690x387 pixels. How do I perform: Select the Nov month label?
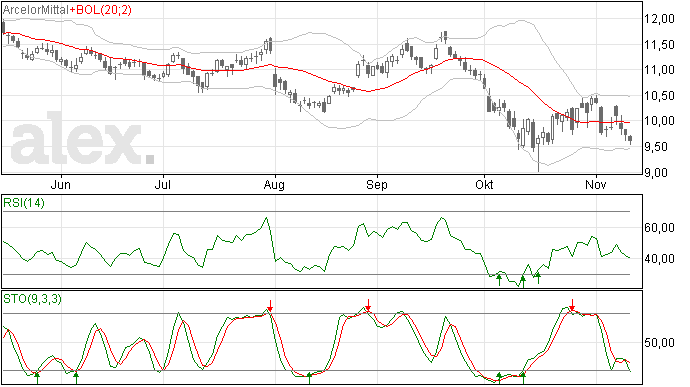[x=596, y=184]
